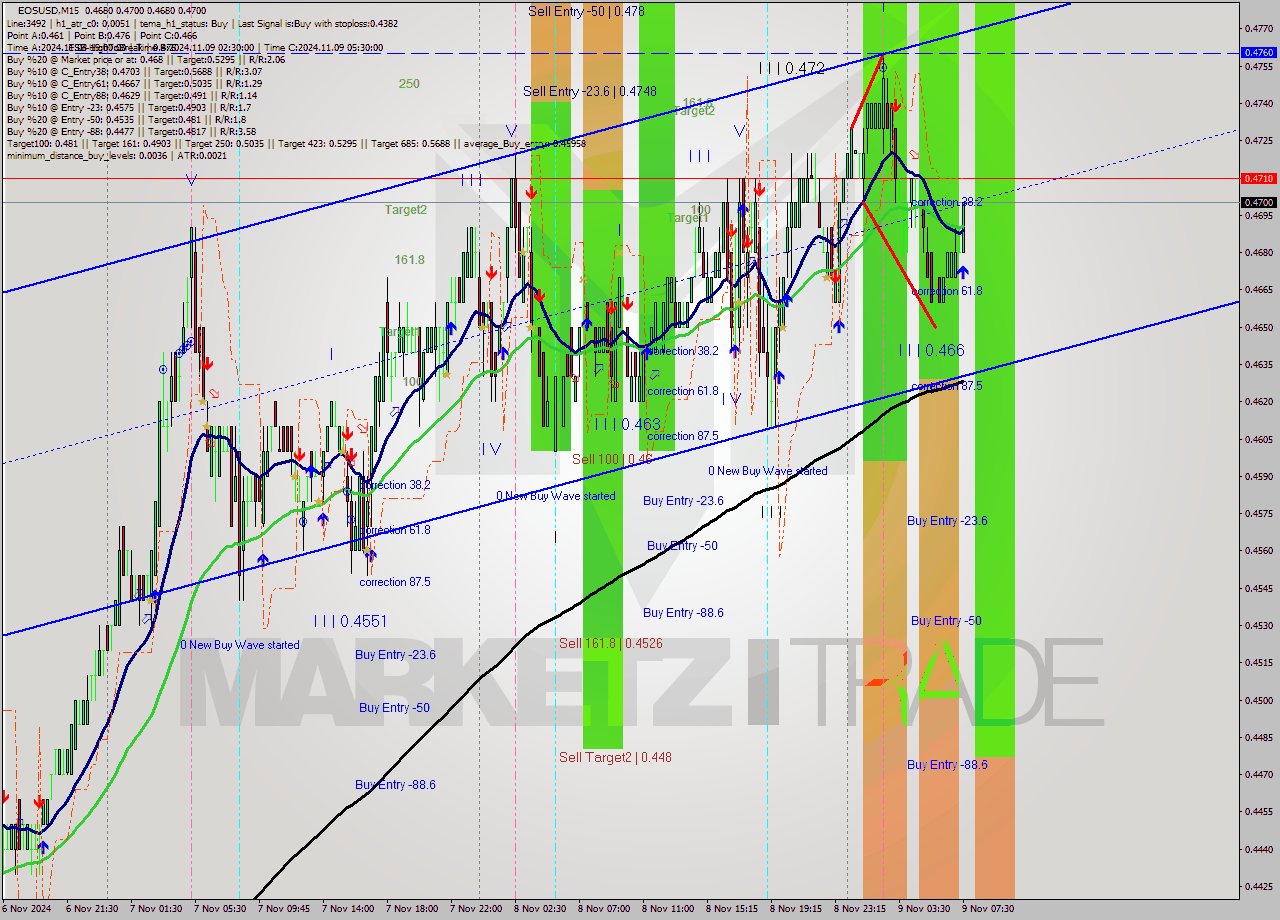Click the 0.4635 price axis label
Image resolution: width=1280 pixels, height=920 pixels.
click(1258, 364)
